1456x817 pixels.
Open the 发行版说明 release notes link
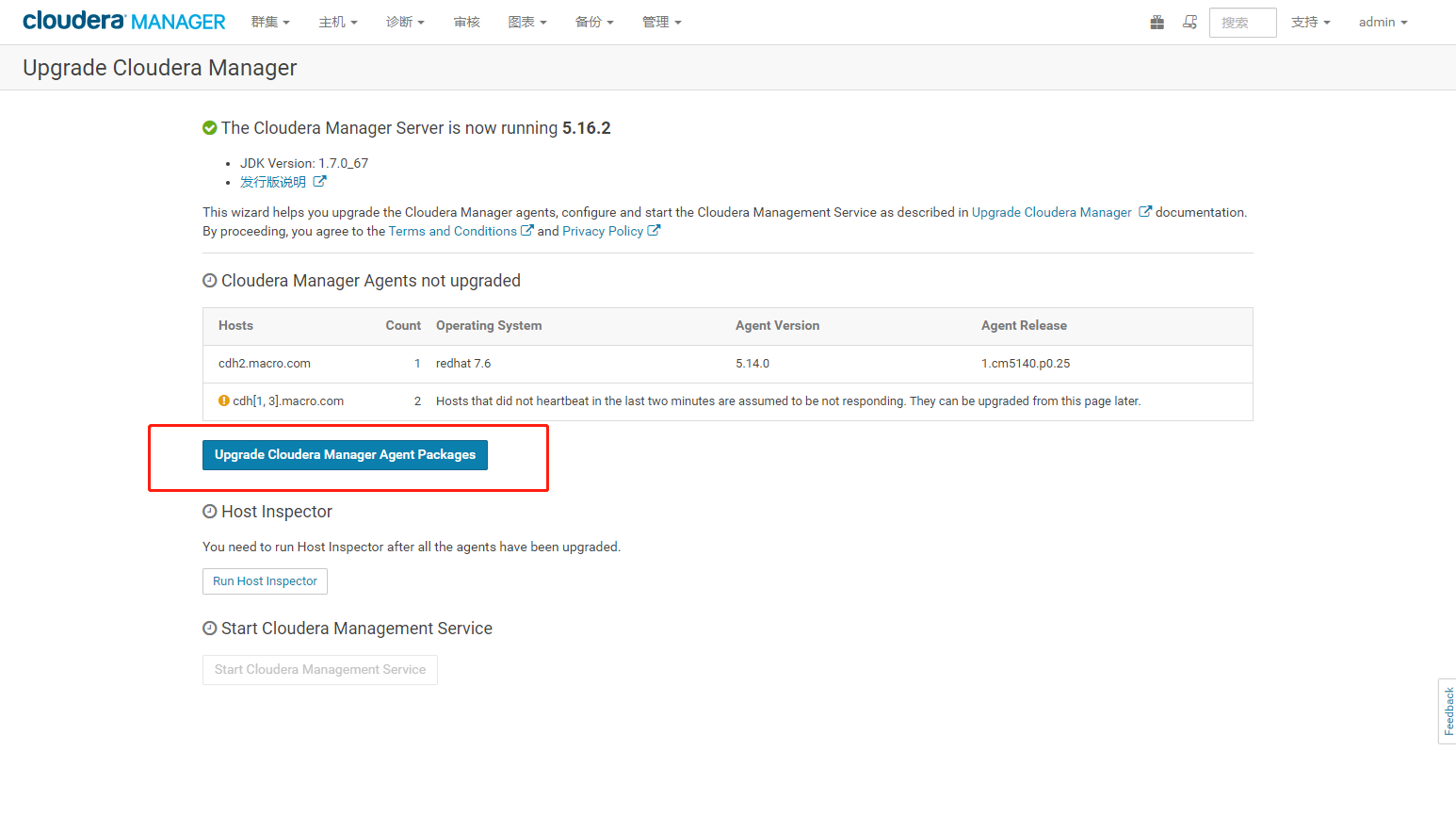[x=273, y=182]
